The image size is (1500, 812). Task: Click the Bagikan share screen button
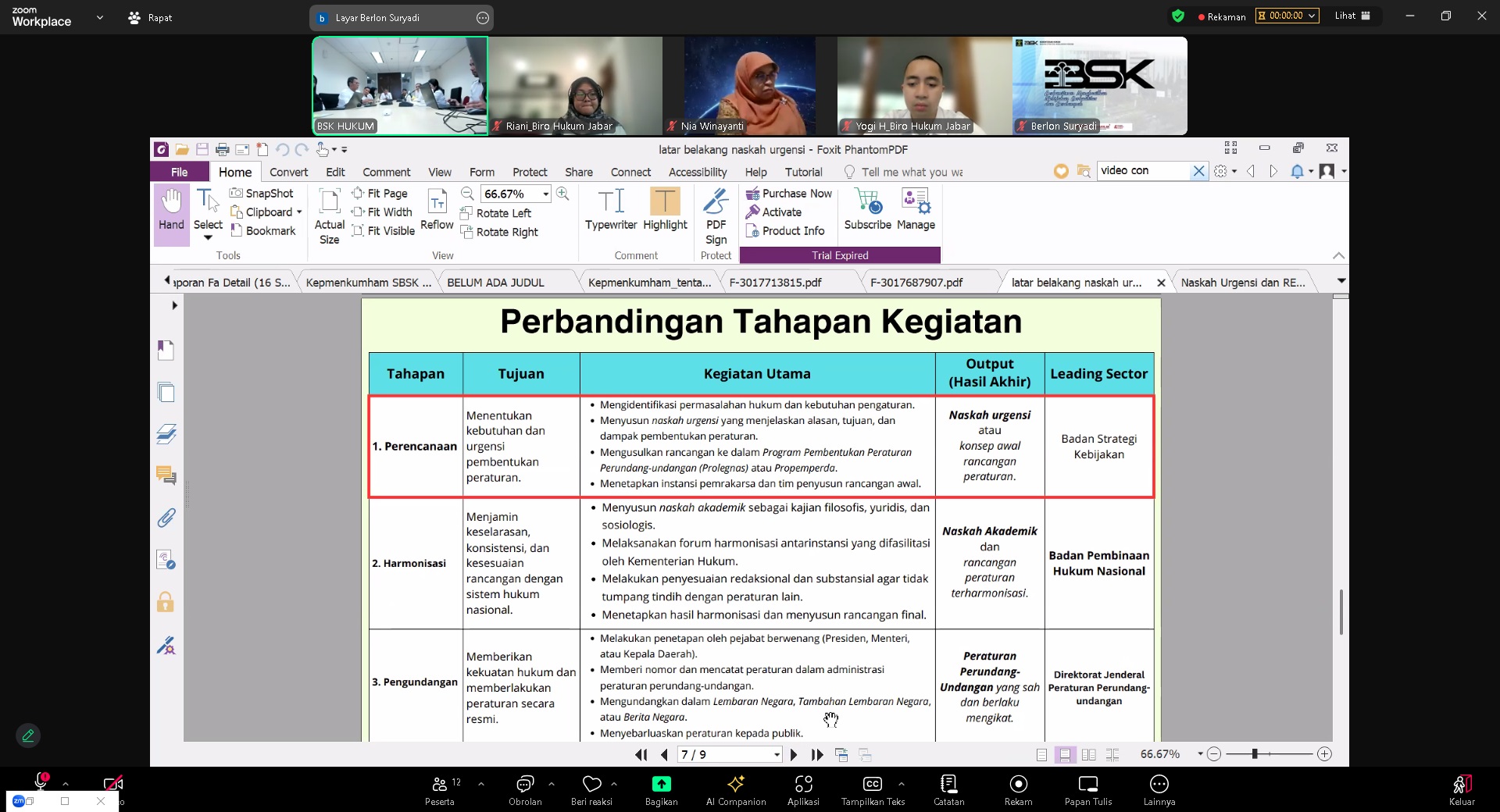click(661, 789)
